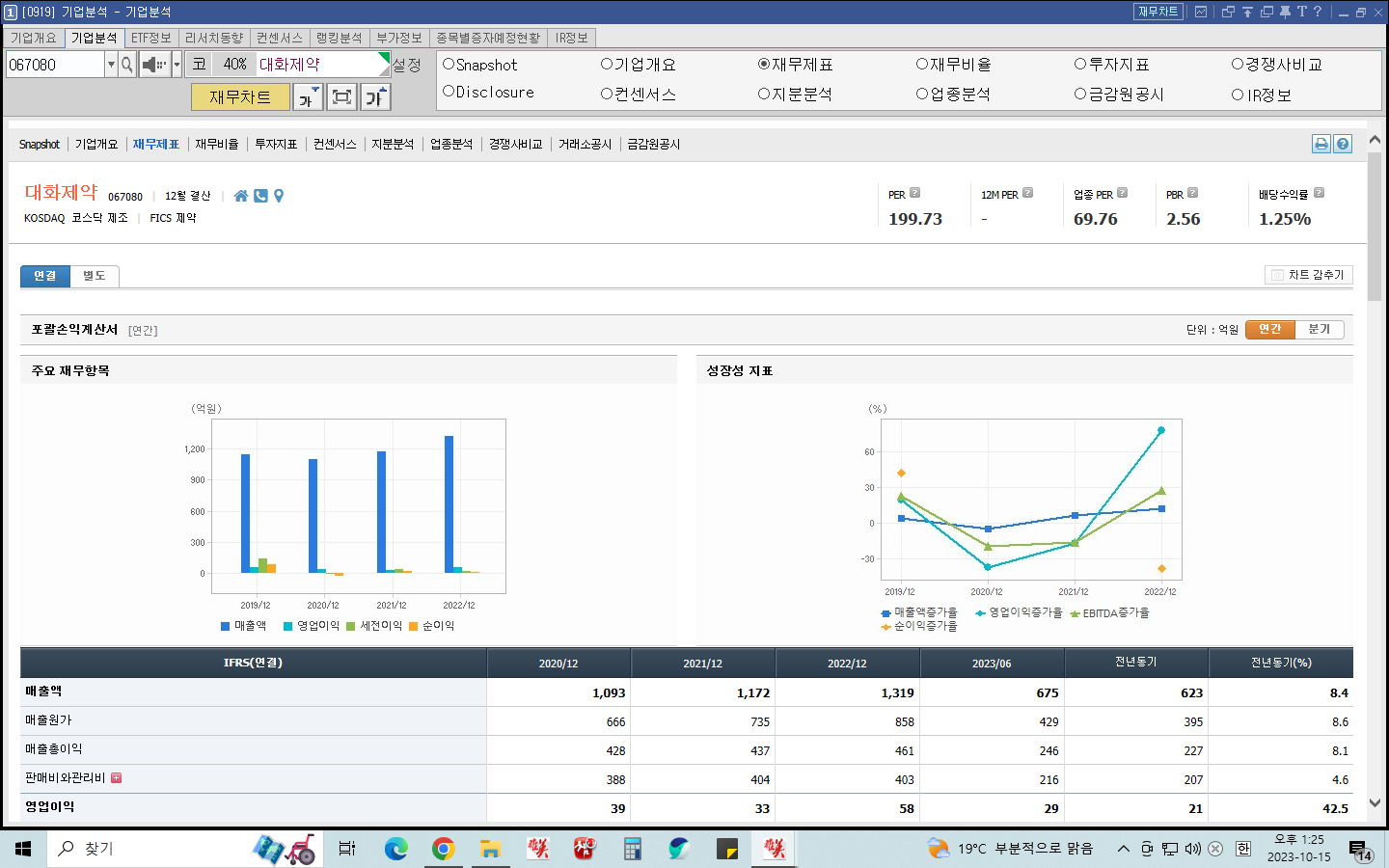1389x868 pixels.
Task: Increase font size with large 가 button
Action: (x=375, y=96)
